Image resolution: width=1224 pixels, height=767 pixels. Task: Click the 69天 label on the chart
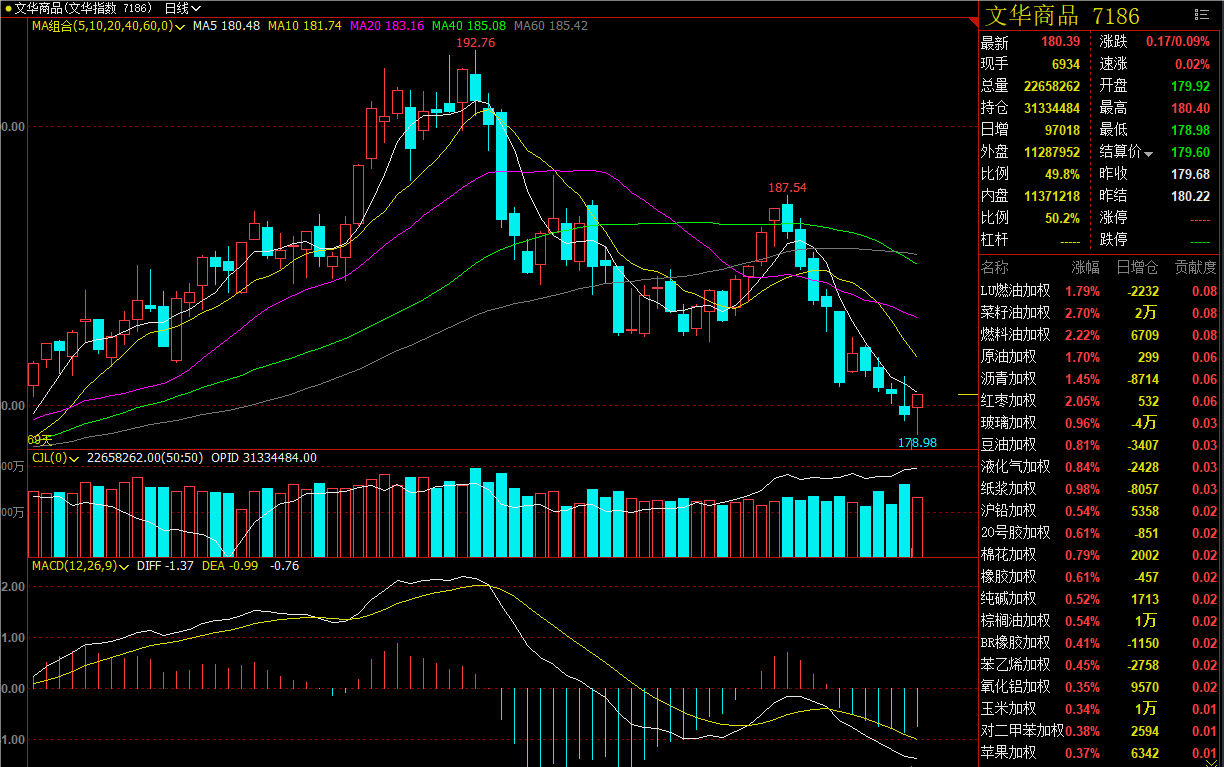click(40, 440)
